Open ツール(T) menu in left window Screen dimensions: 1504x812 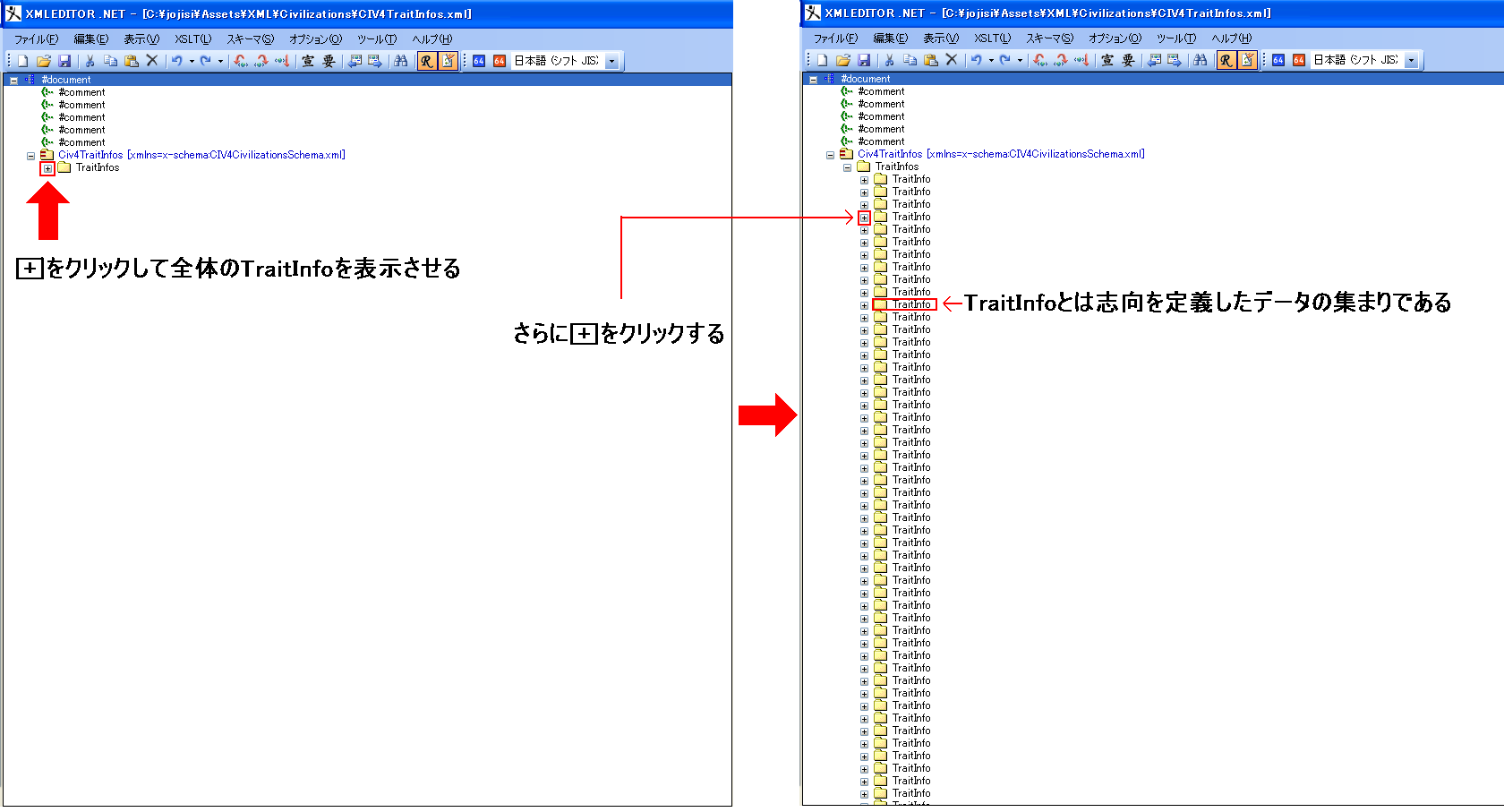377,39
